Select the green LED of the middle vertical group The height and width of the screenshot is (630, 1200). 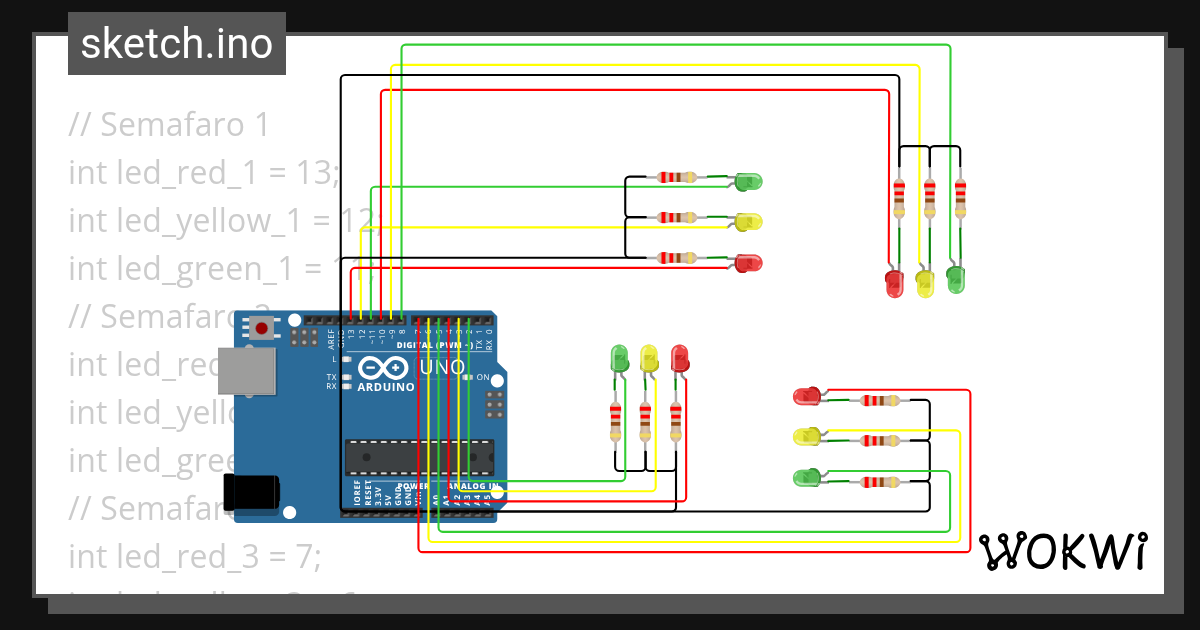coord(617,356)
